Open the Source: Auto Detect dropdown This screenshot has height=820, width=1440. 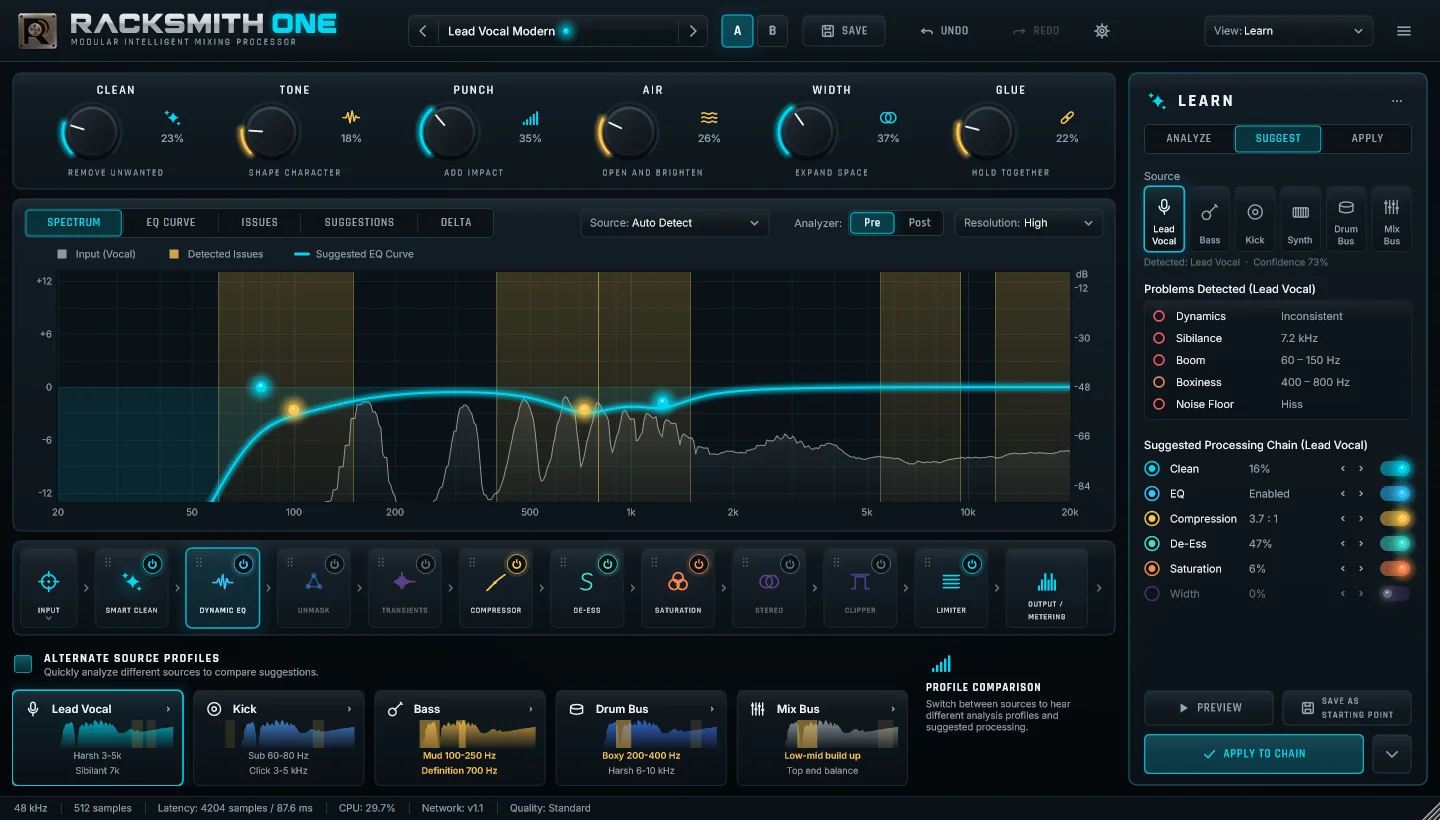(675, 223)
